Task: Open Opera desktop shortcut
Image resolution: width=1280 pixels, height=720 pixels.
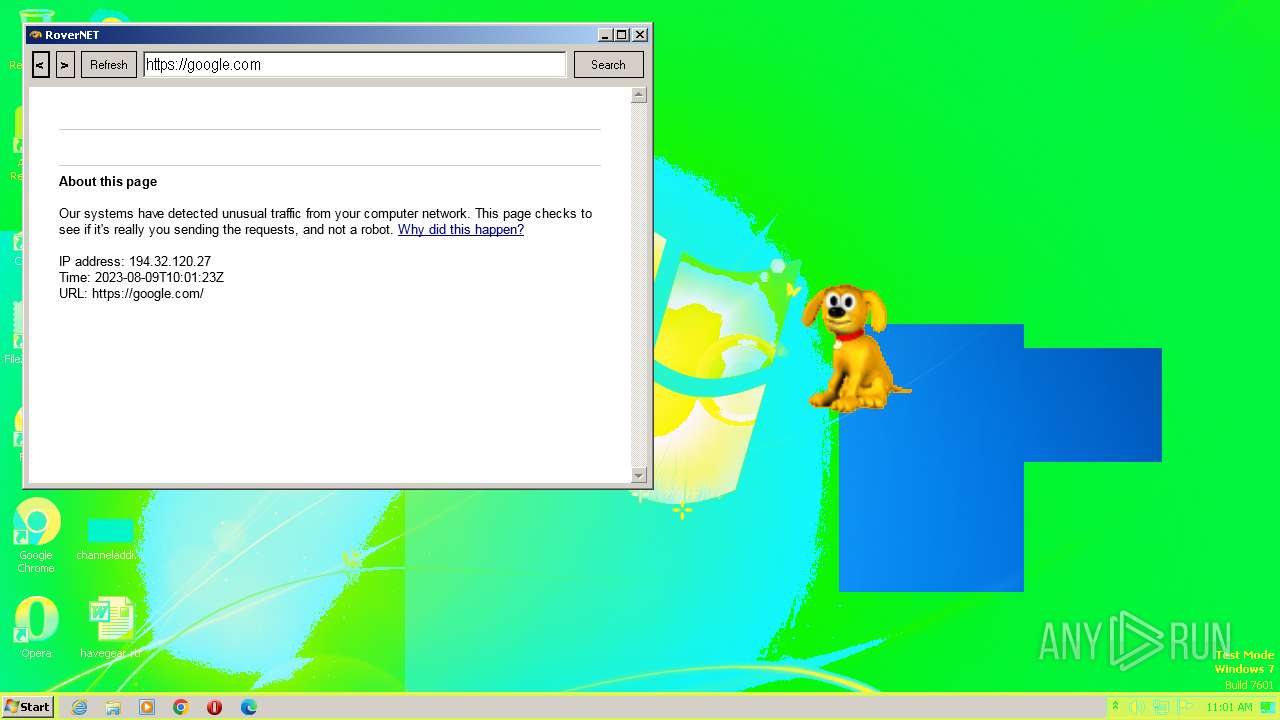Action: tap(36, 628)
